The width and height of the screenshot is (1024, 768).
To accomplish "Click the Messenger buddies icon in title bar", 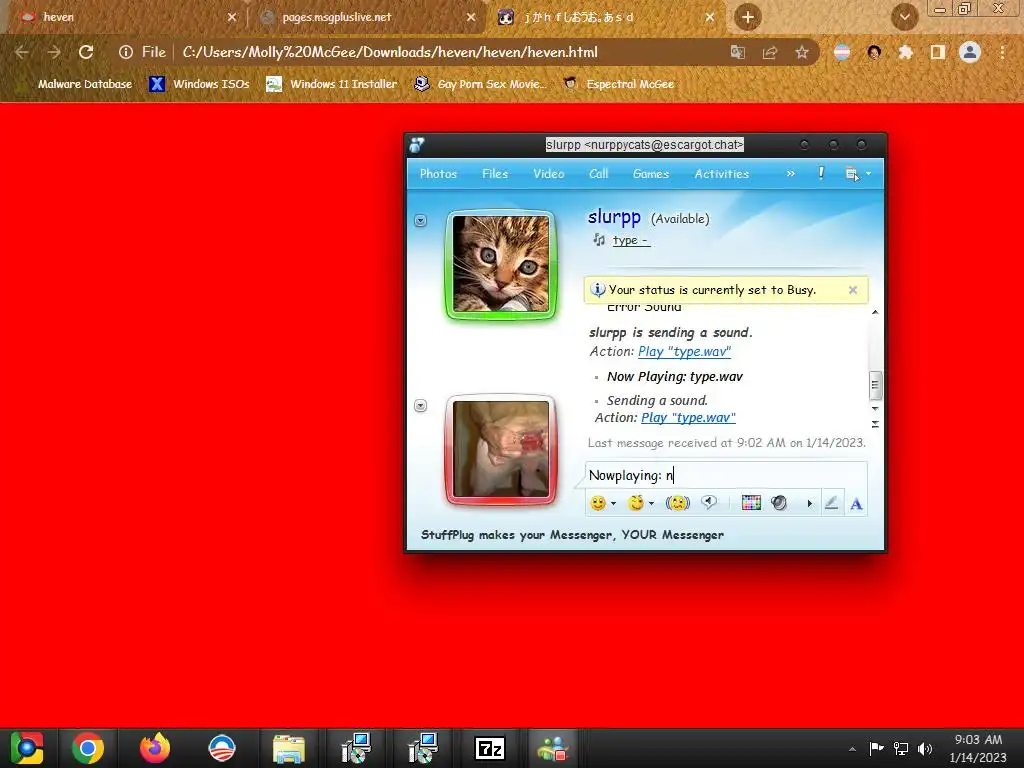I will pos(417,145).
